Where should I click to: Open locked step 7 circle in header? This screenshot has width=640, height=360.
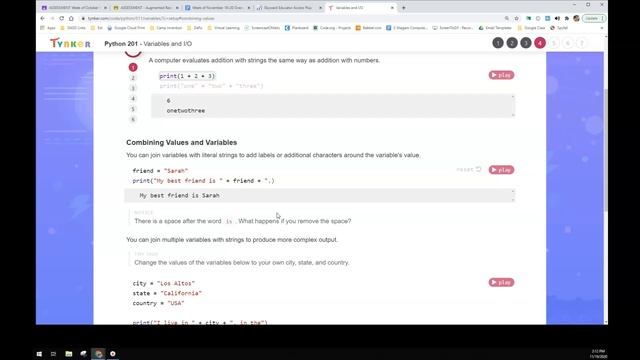pyautogui.click(x=582, y=43)
